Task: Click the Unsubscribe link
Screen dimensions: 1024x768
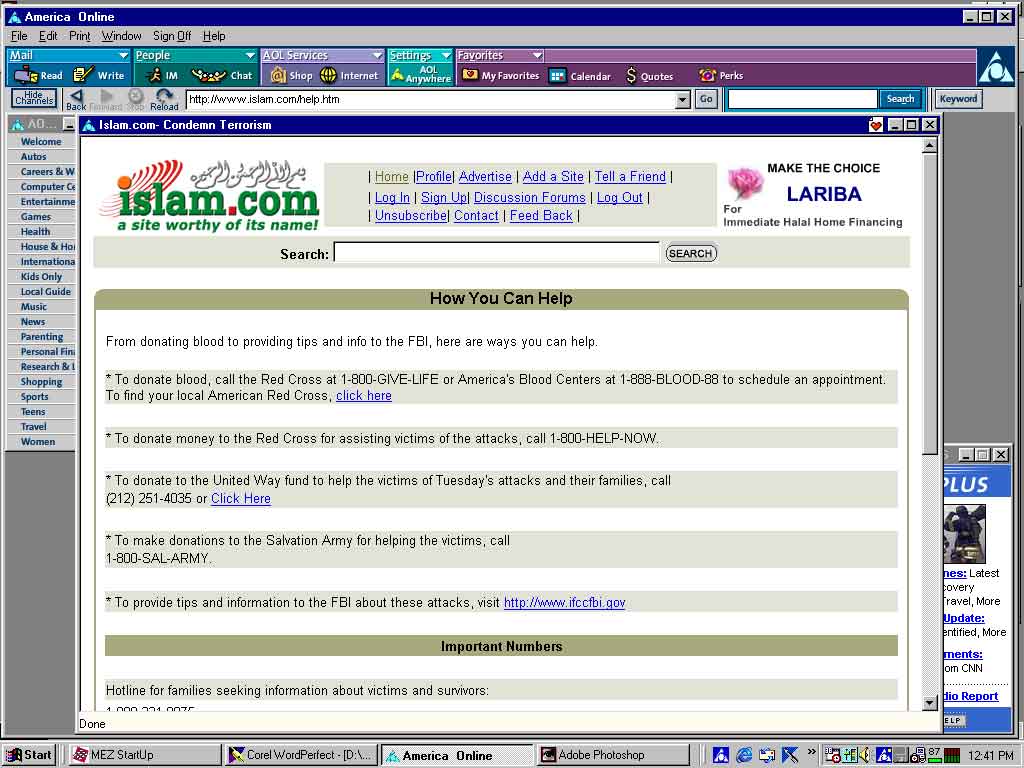Action: tap(411, 216)
